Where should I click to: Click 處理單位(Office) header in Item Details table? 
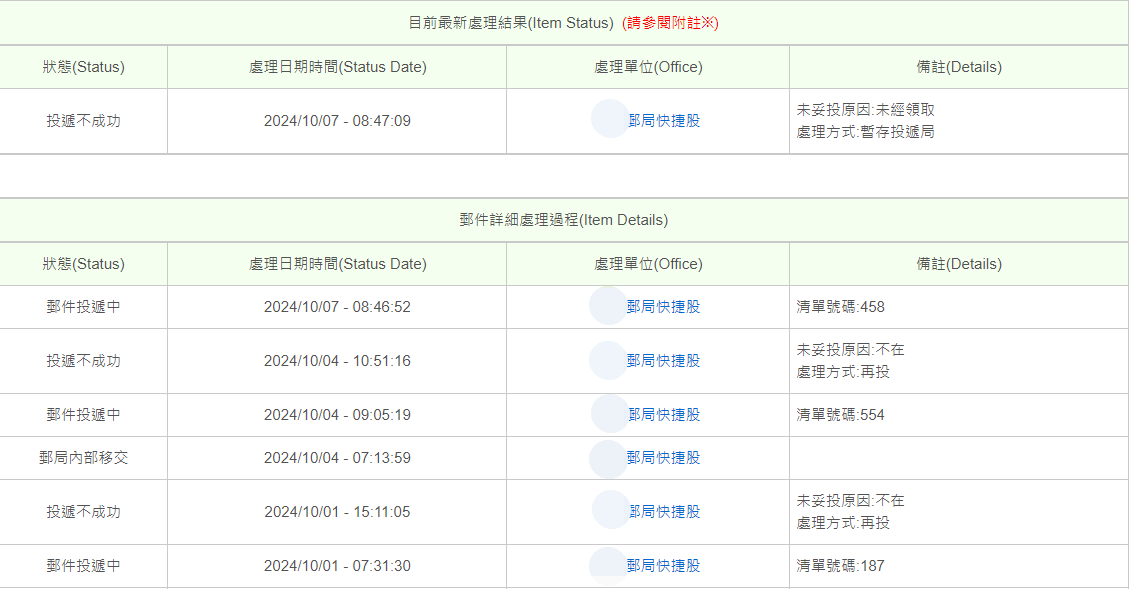(x=648, y=264)
